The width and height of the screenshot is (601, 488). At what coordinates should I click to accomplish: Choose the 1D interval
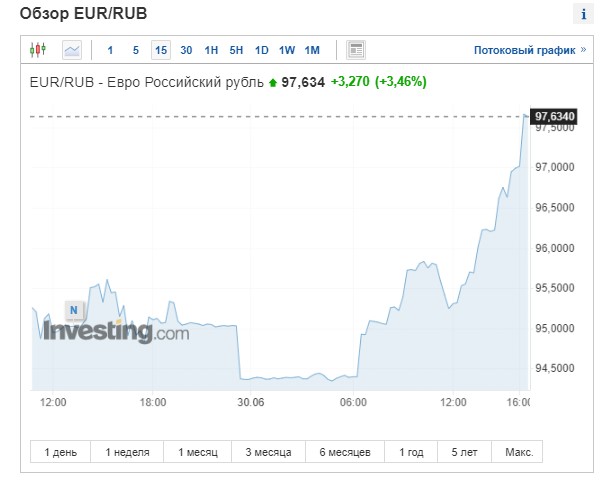click(261, 50)
